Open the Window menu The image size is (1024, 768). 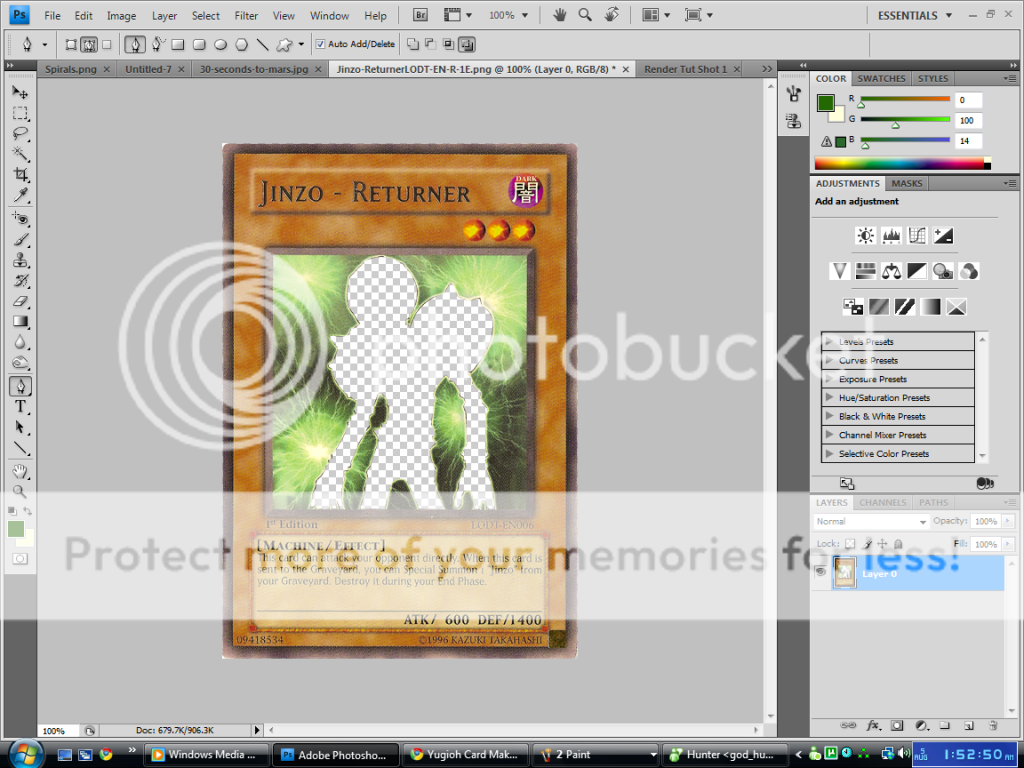coord(328,15)
